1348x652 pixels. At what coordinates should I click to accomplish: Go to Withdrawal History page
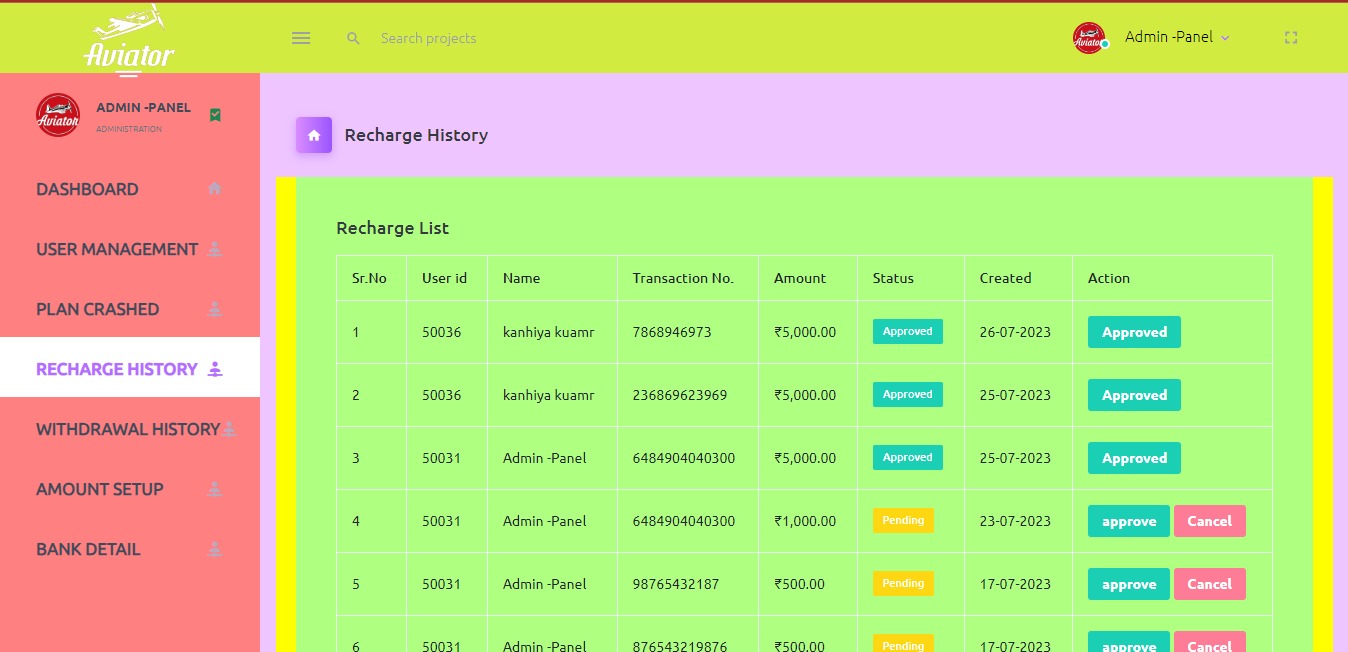point(128,429)
